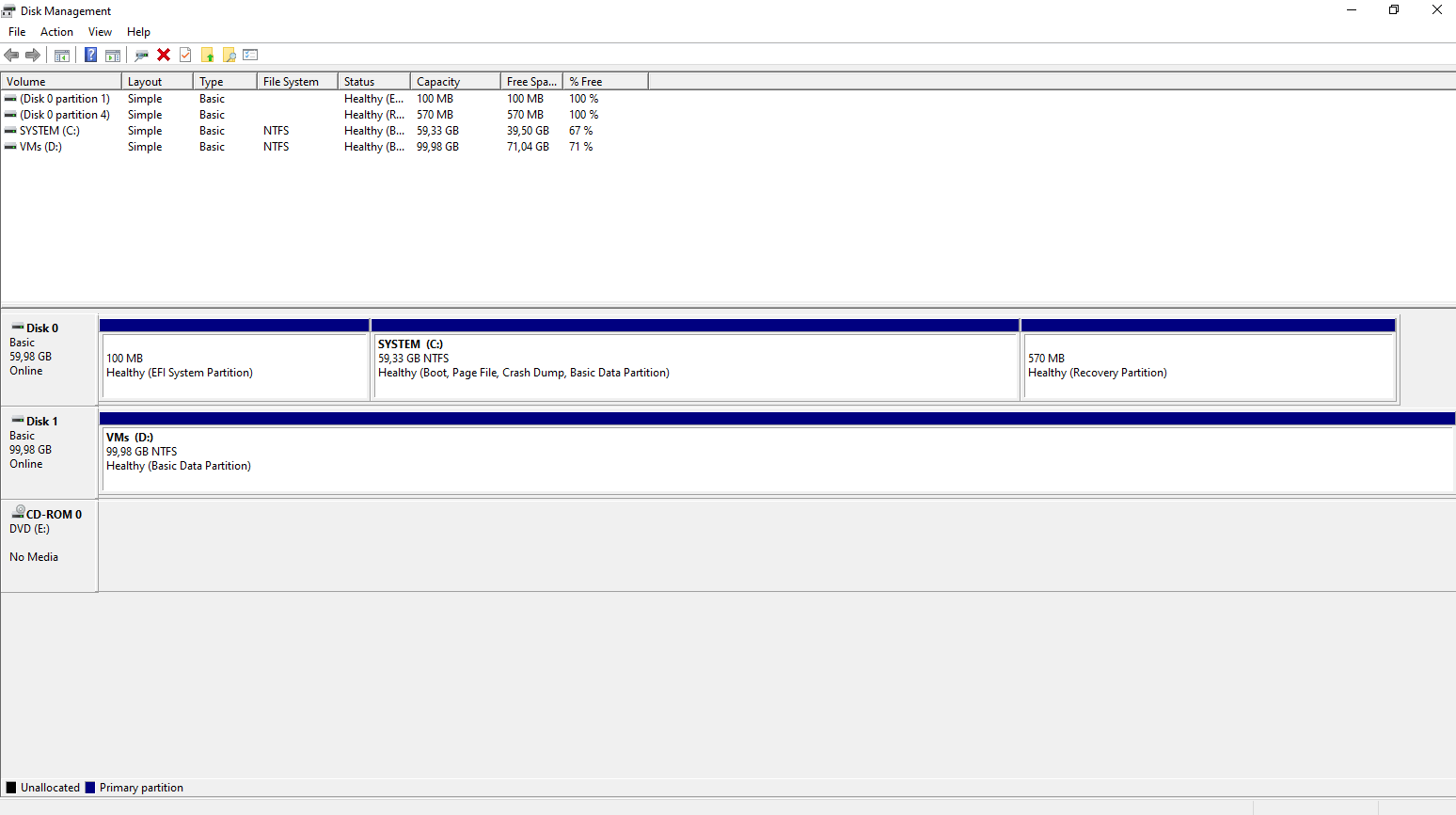Click the 71 % free cell
The height and width of the screenshot is (815, 1456).
click(x=580, y=147)
